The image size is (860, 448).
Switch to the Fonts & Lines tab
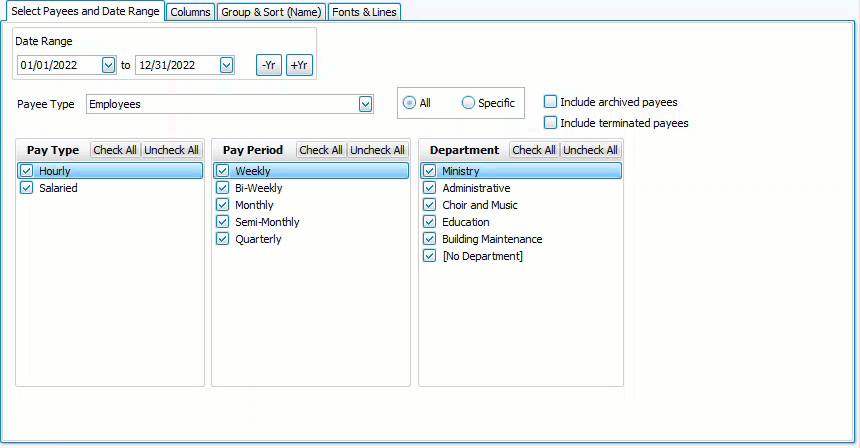(x=365, y=12)
